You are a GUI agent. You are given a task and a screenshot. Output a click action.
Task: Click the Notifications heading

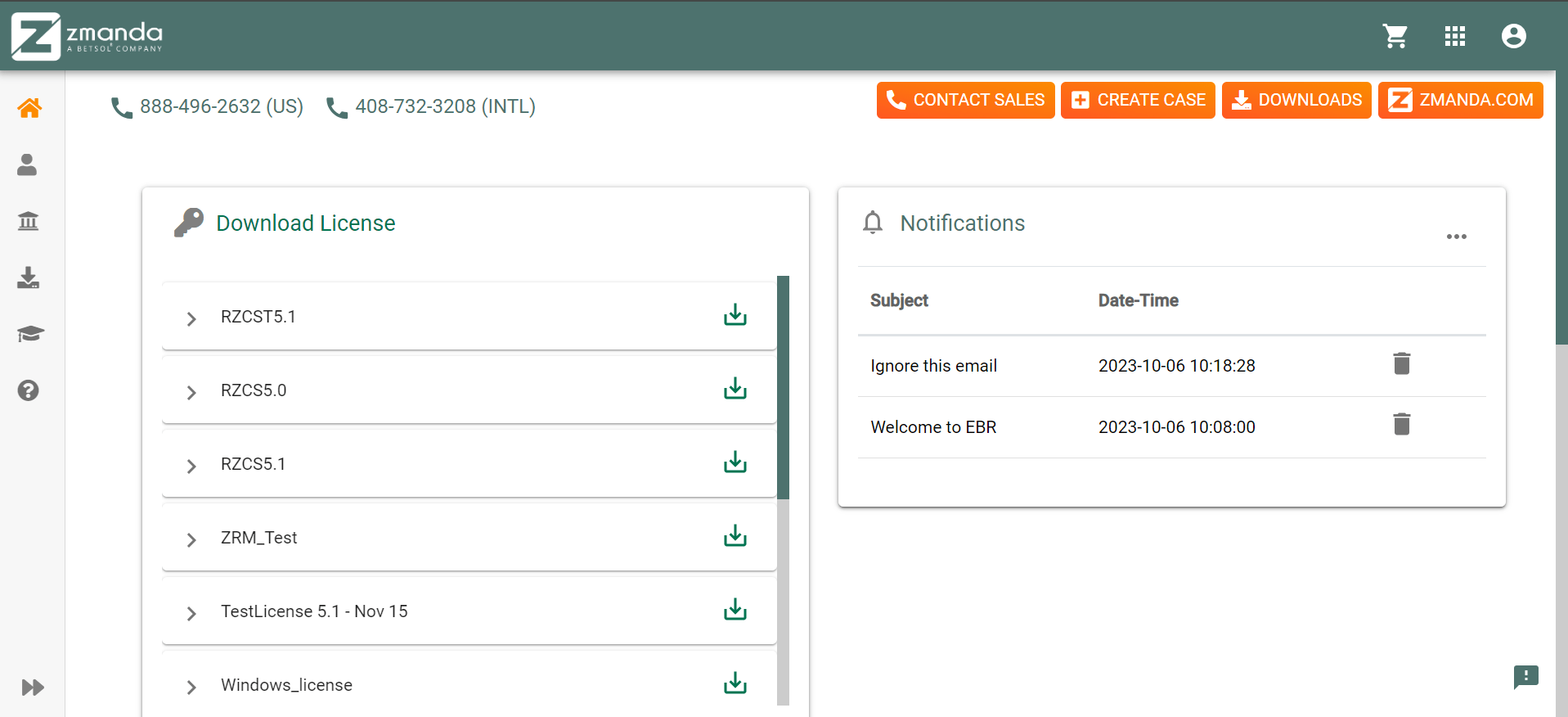(x=962, y=223)
